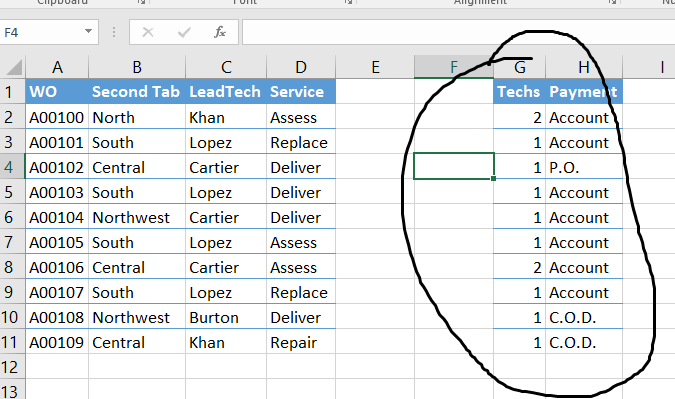The width and height of the screenshot is (675, 399).
Task: Click the Northwest cell in row 10
Action: [137, 317]
